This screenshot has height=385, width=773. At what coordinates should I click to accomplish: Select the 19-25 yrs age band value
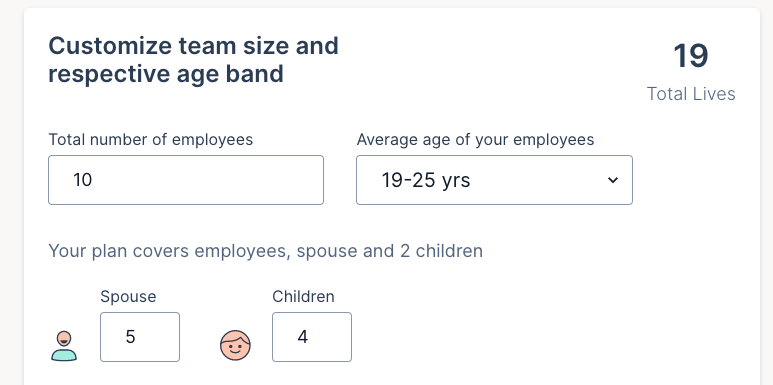(426, 180)
